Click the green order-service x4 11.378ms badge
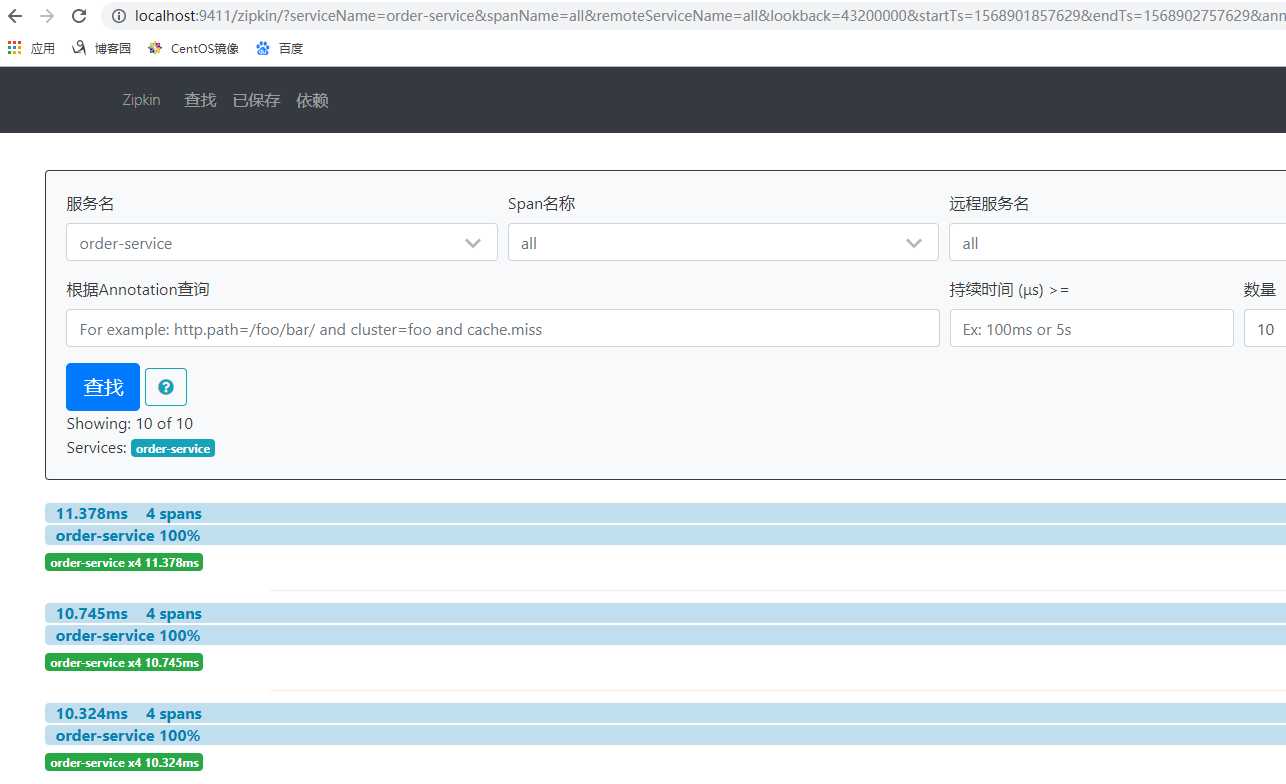 click(x=124, y=562)
